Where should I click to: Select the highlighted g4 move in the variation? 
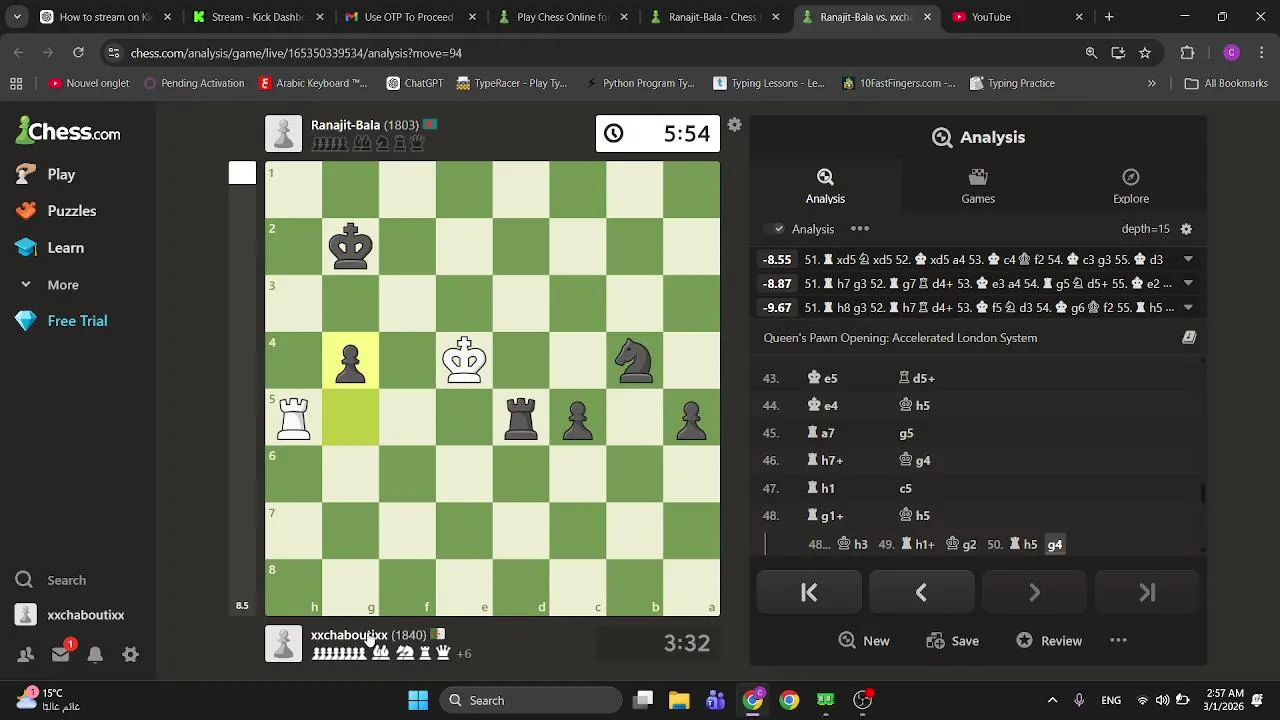(x=1054, y=545)
